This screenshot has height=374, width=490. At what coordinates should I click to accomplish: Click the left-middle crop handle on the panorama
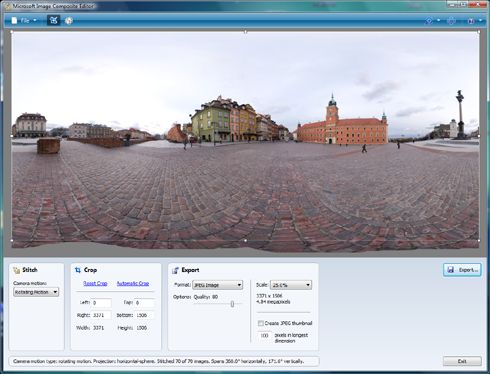click(12, 136)
